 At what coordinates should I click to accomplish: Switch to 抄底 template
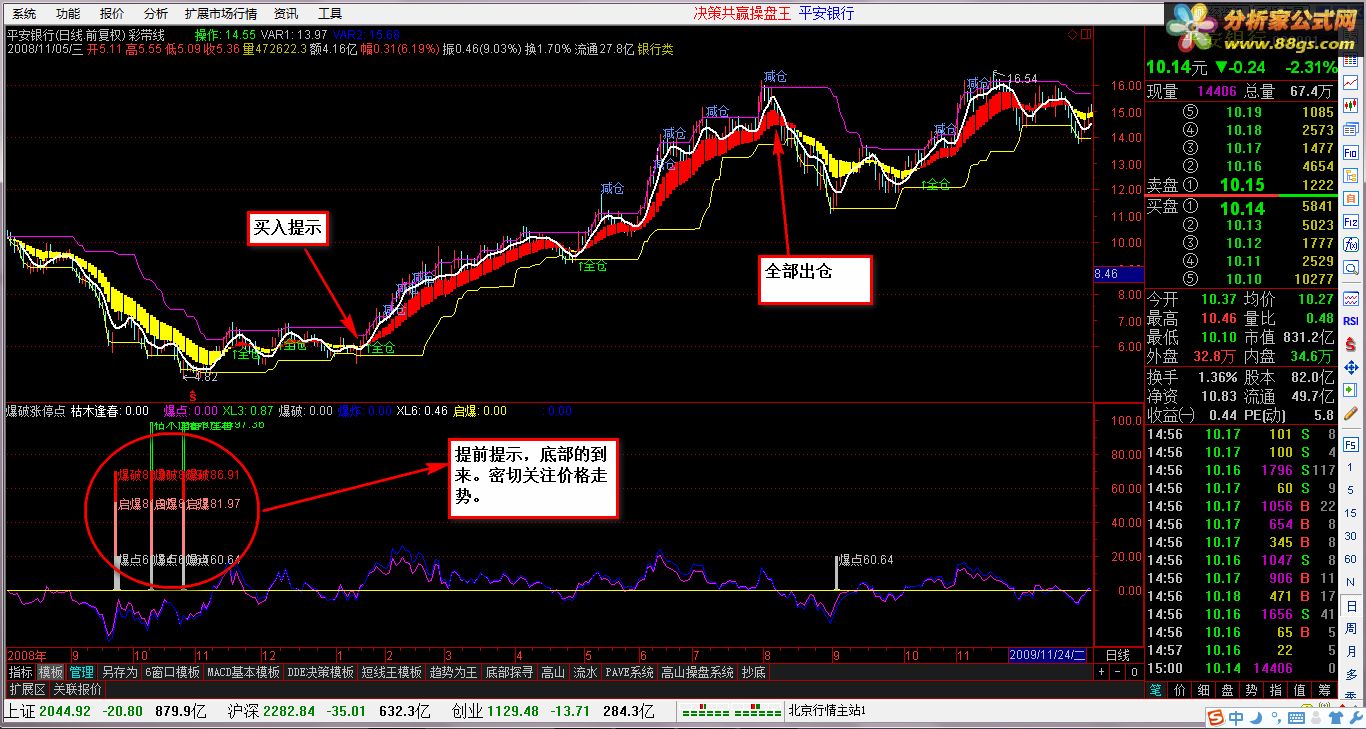754,672
